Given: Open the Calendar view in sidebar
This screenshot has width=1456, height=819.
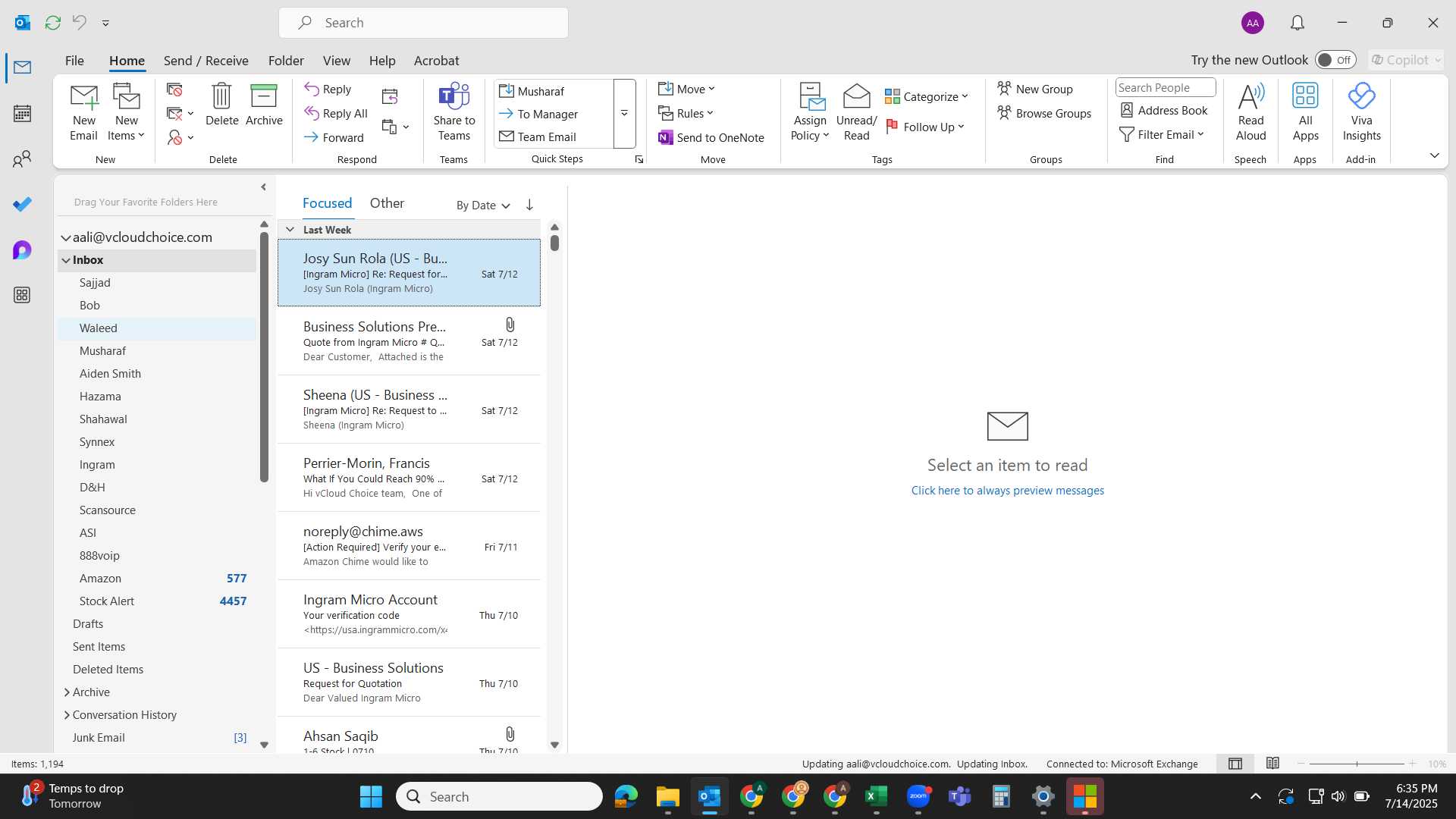Looking at the screenshot, I should [22, 114].
